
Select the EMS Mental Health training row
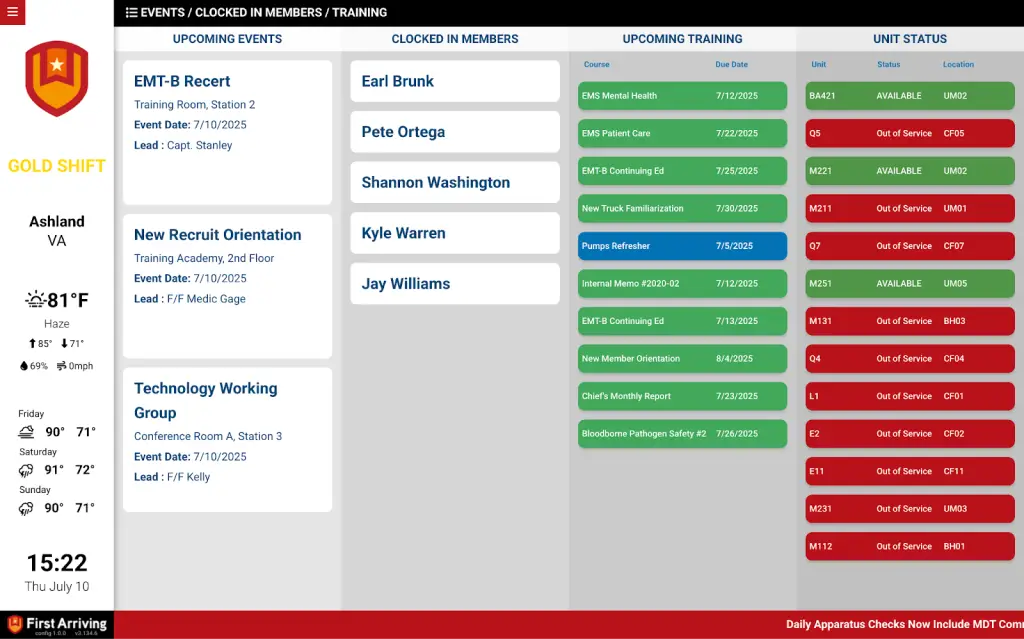coord(682,96)
